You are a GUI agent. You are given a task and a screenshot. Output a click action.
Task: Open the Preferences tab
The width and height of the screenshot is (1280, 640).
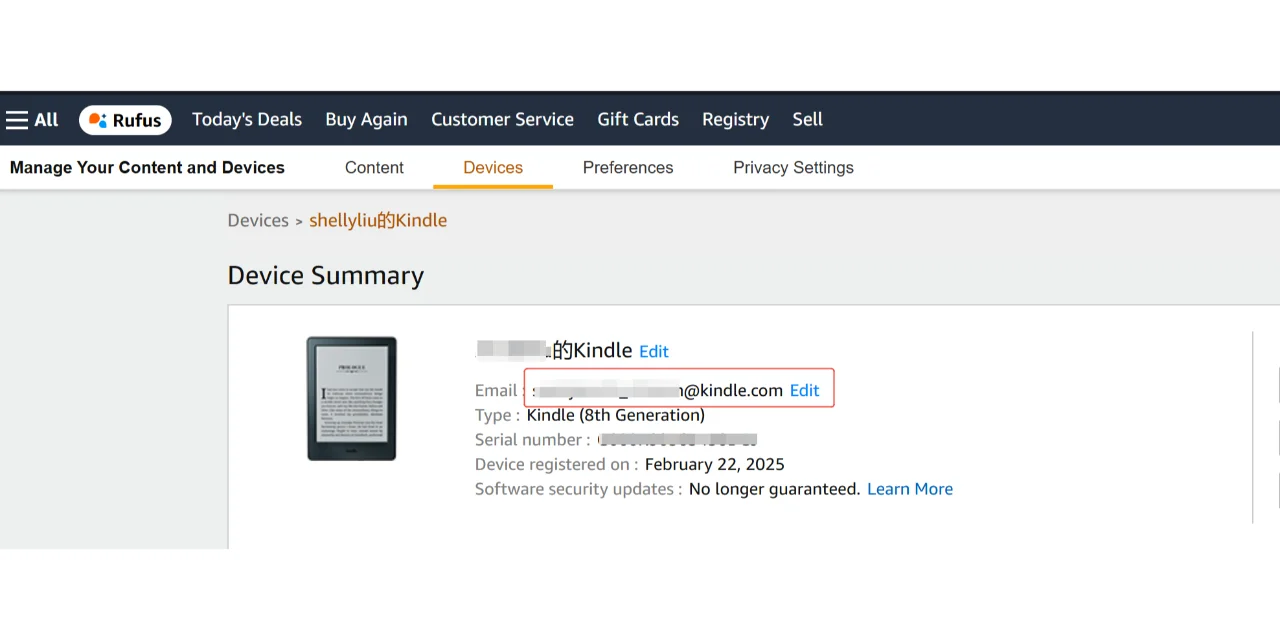click(628, 168)
